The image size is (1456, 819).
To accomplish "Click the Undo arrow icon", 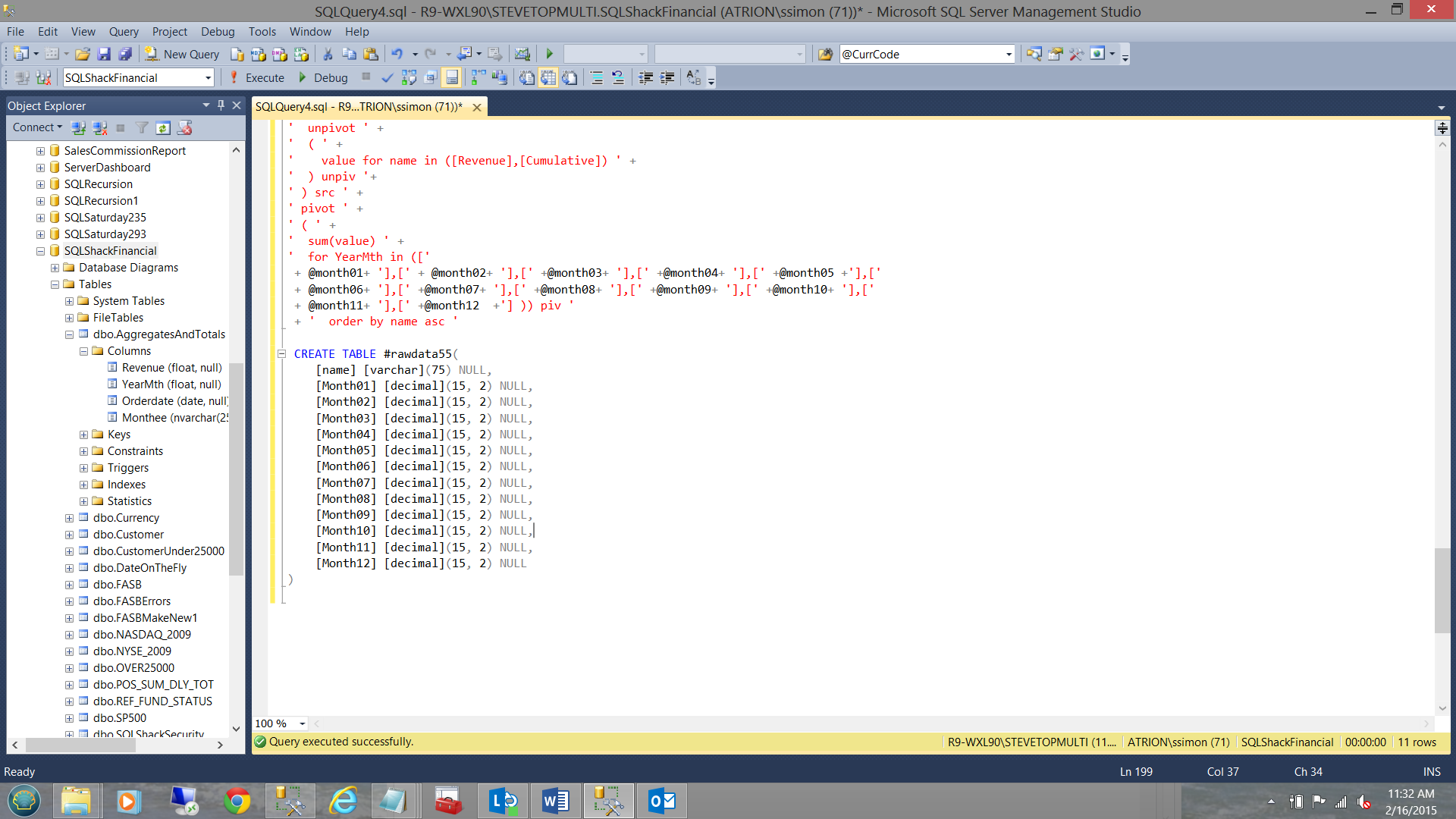I will tap(397, 54).
